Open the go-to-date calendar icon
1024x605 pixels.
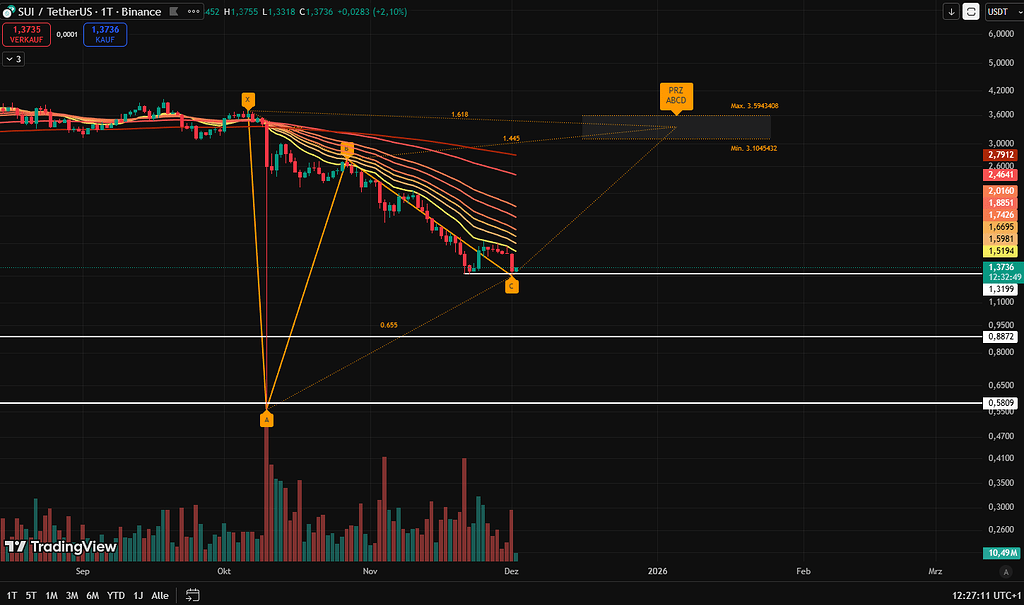coord(193,595)
